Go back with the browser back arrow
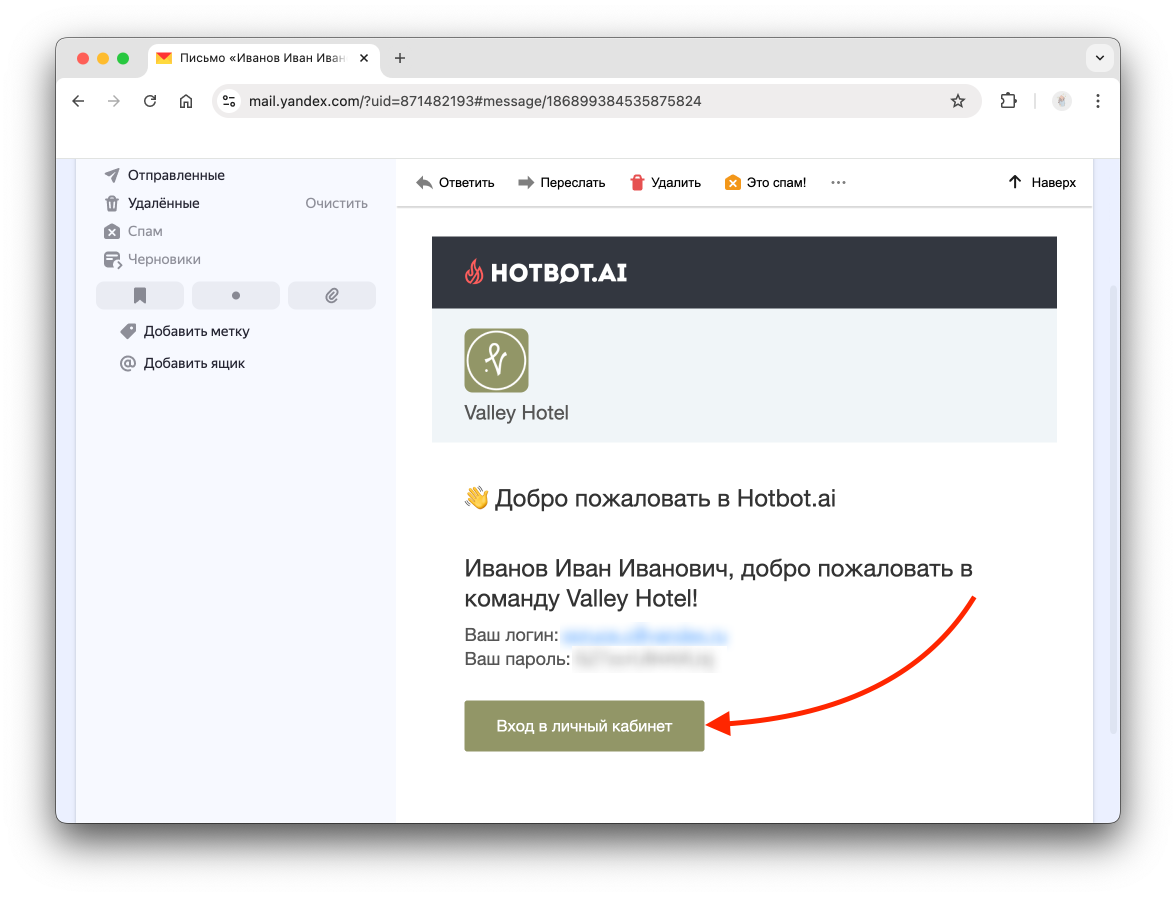1176x897 pixels. coord(78,101)
